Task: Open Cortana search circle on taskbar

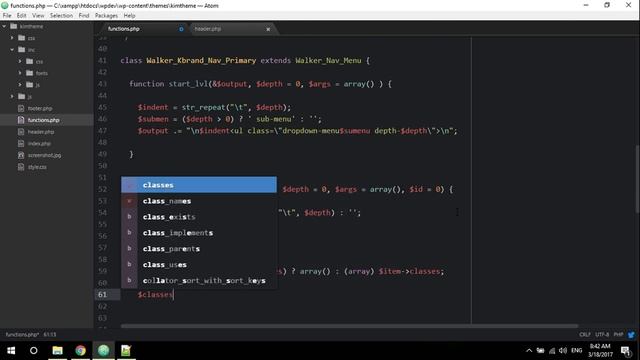Action: 33,351
